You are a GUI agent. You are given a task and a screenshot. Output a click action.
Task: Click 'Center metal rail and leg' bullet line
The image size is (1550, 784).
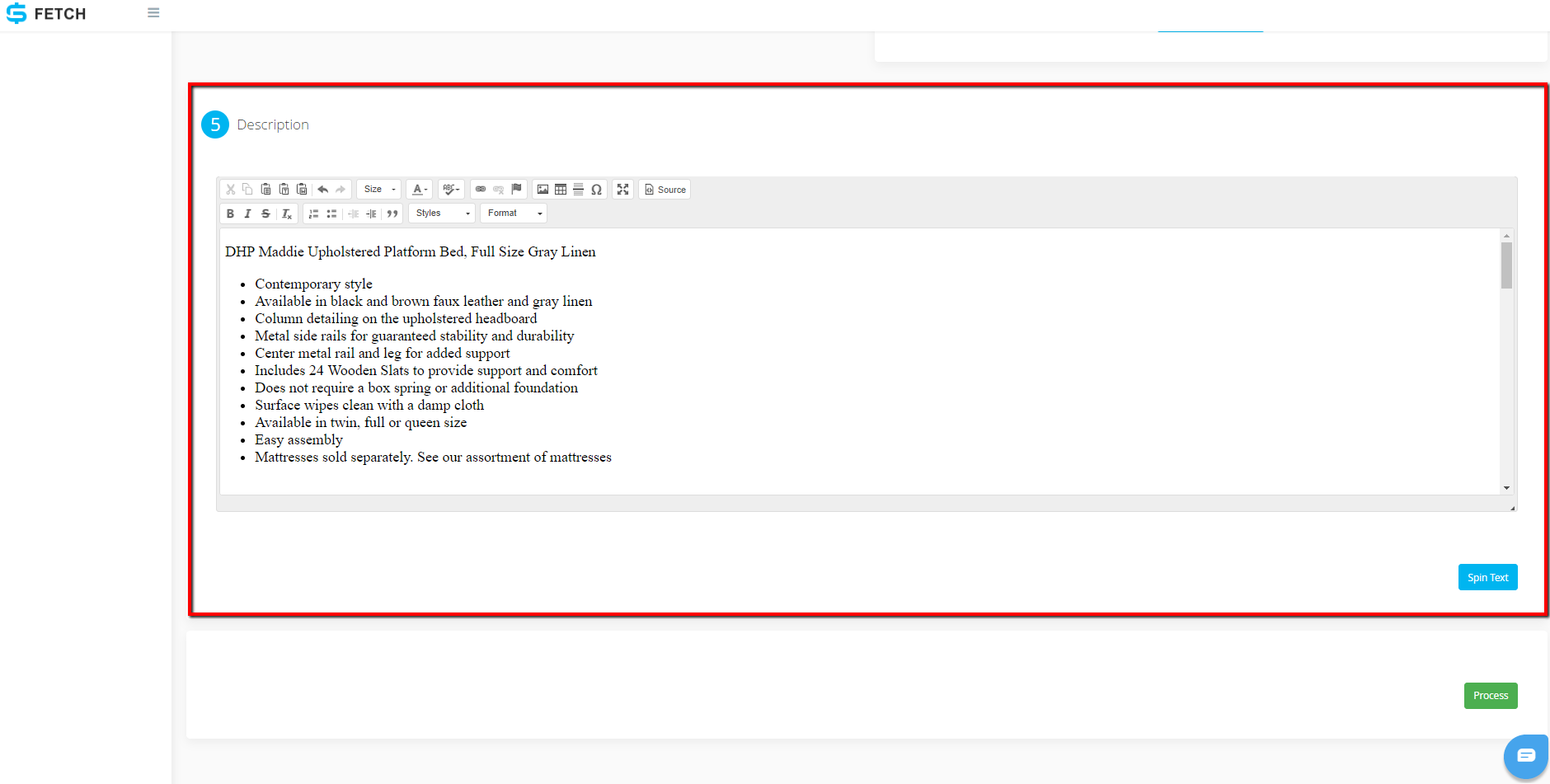click(x=383, y=353)
